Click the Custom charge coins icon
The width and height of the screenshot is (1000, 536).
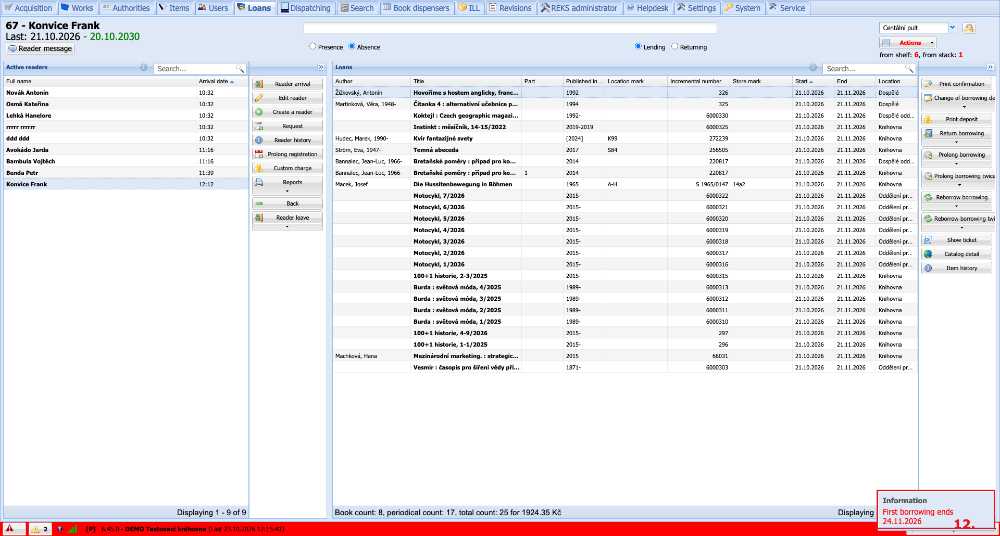click(x=259, y=168)
